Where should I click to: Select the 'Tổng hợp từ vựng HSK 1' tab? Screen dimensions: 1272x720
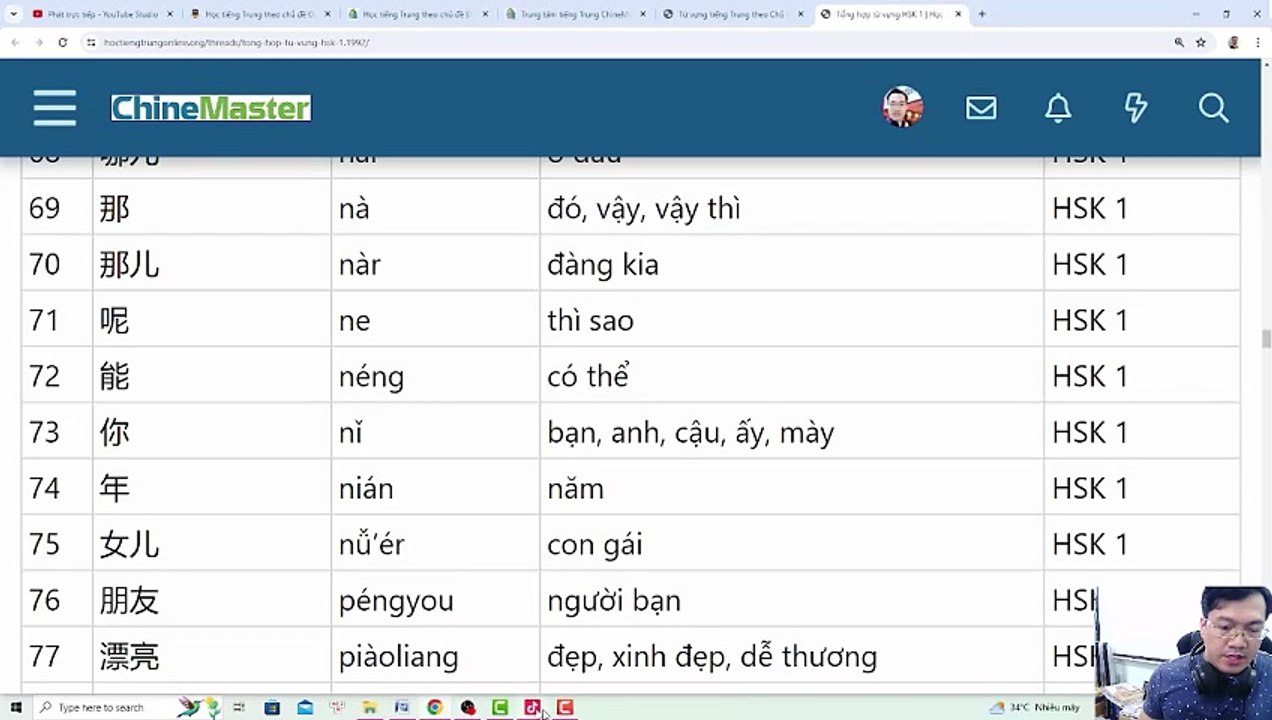point(892,14)
